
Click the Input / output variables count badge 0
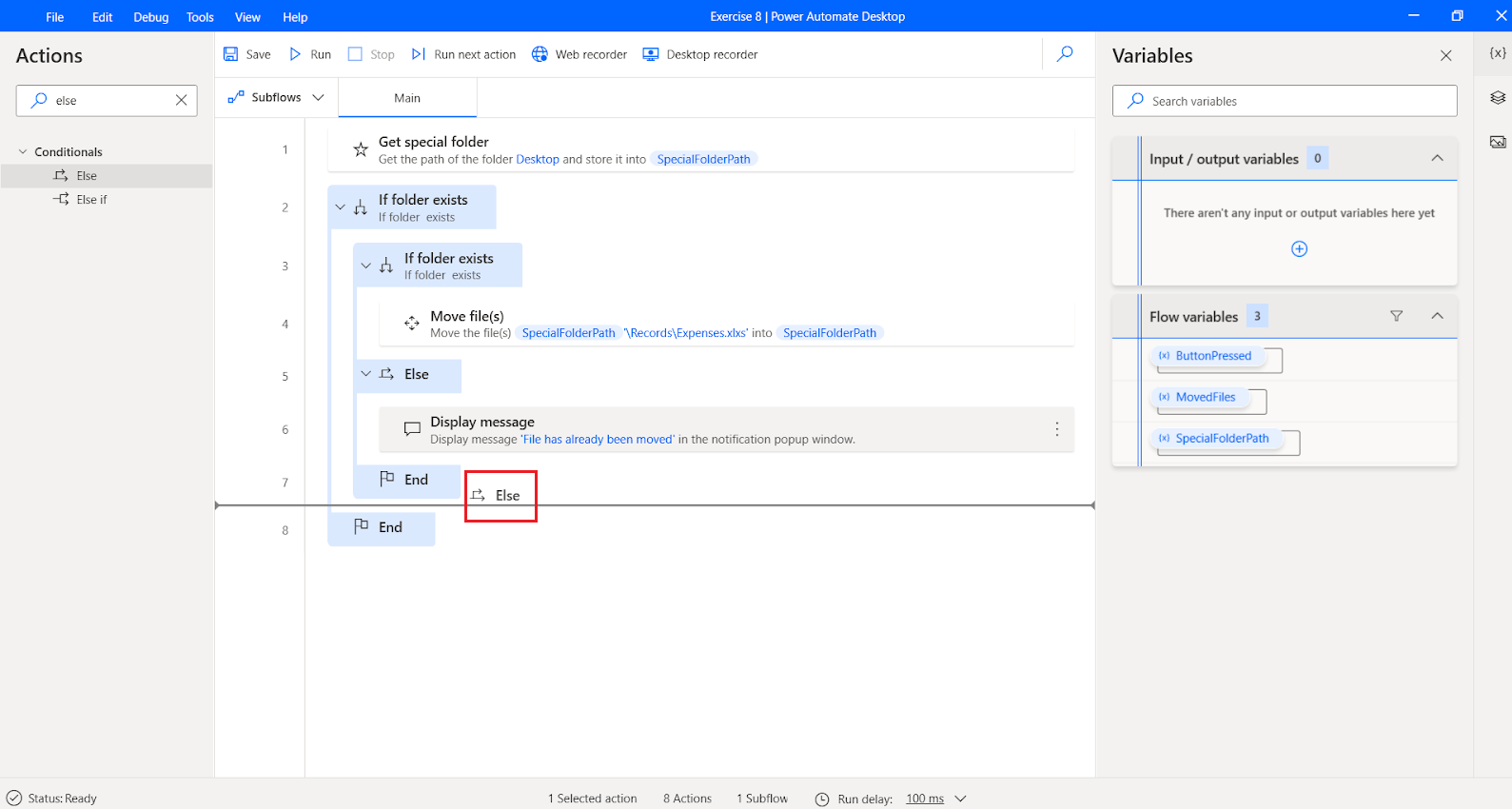click(x=1318, y=158)
